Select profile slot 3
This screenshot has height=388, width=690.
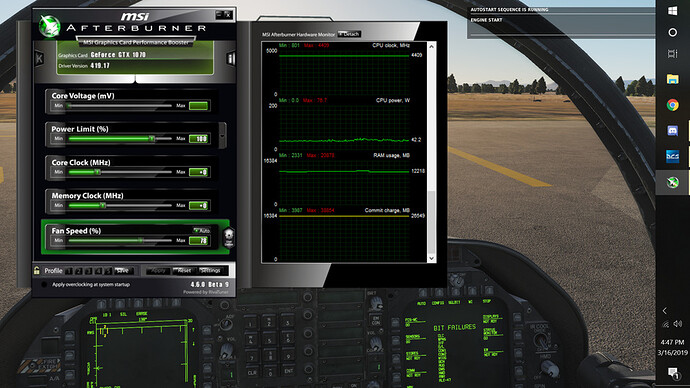tap(89, 271)
